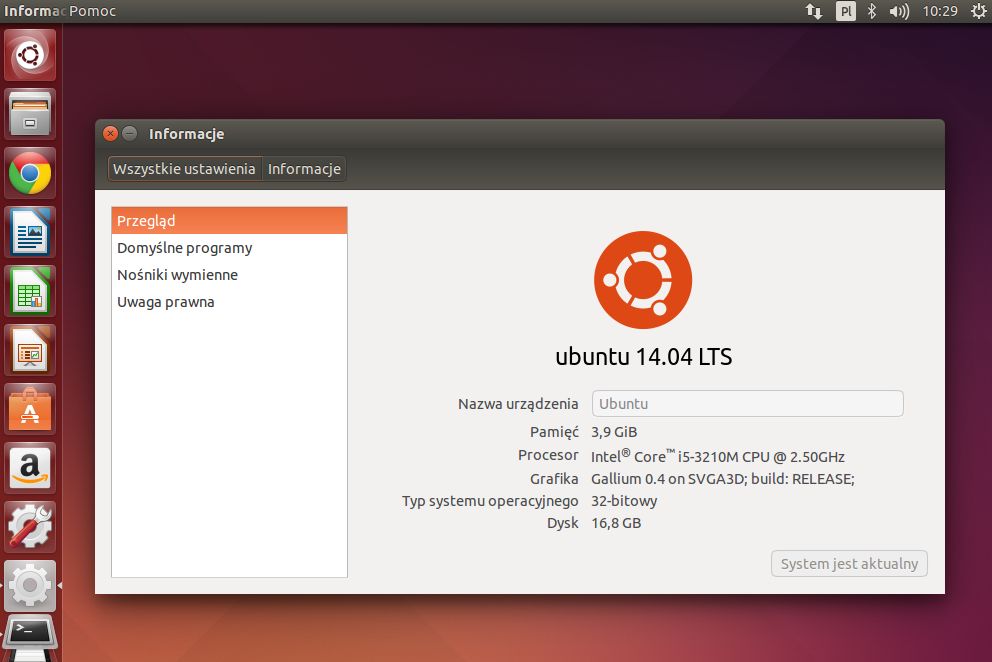Click the memory value 3,9 GiB
The width and height of the screenshot is (992, 662).
(x=614, y=432)
